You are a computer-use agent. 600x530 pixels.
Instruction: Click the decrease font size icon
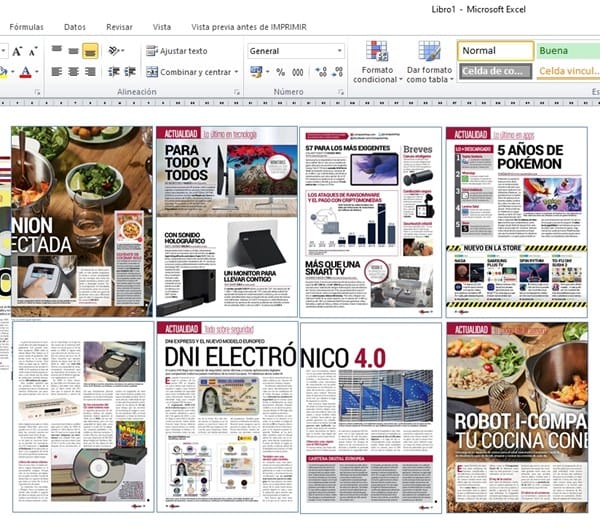point(33,51)
